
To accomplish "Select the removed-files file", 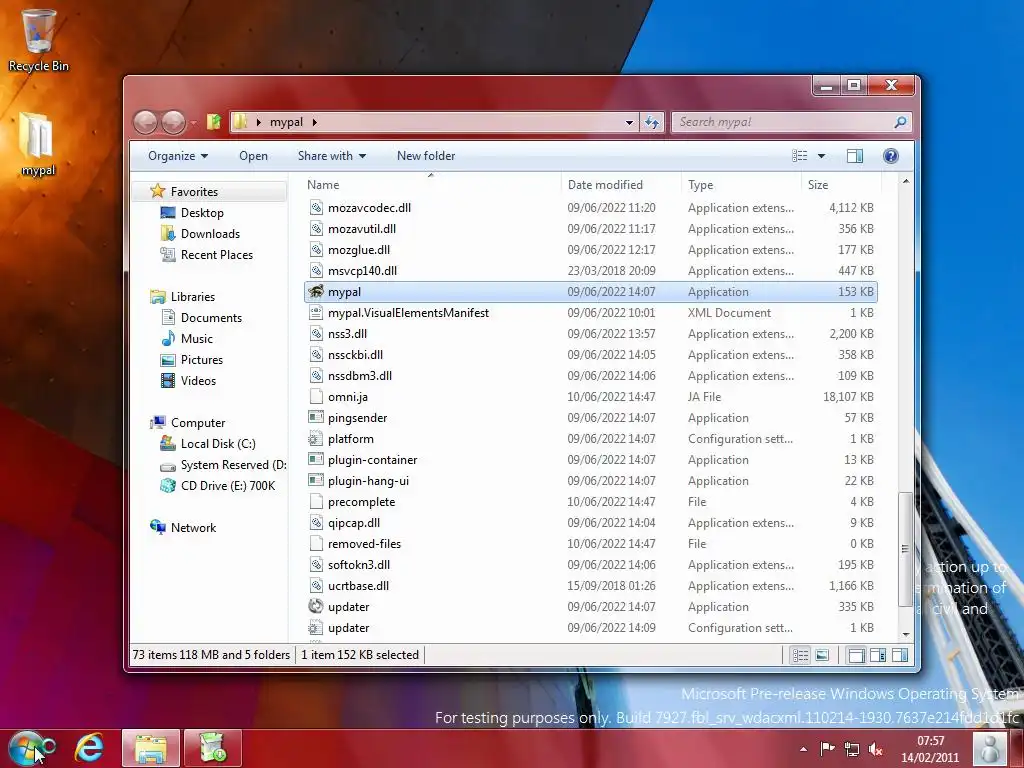I will [364, 543].
